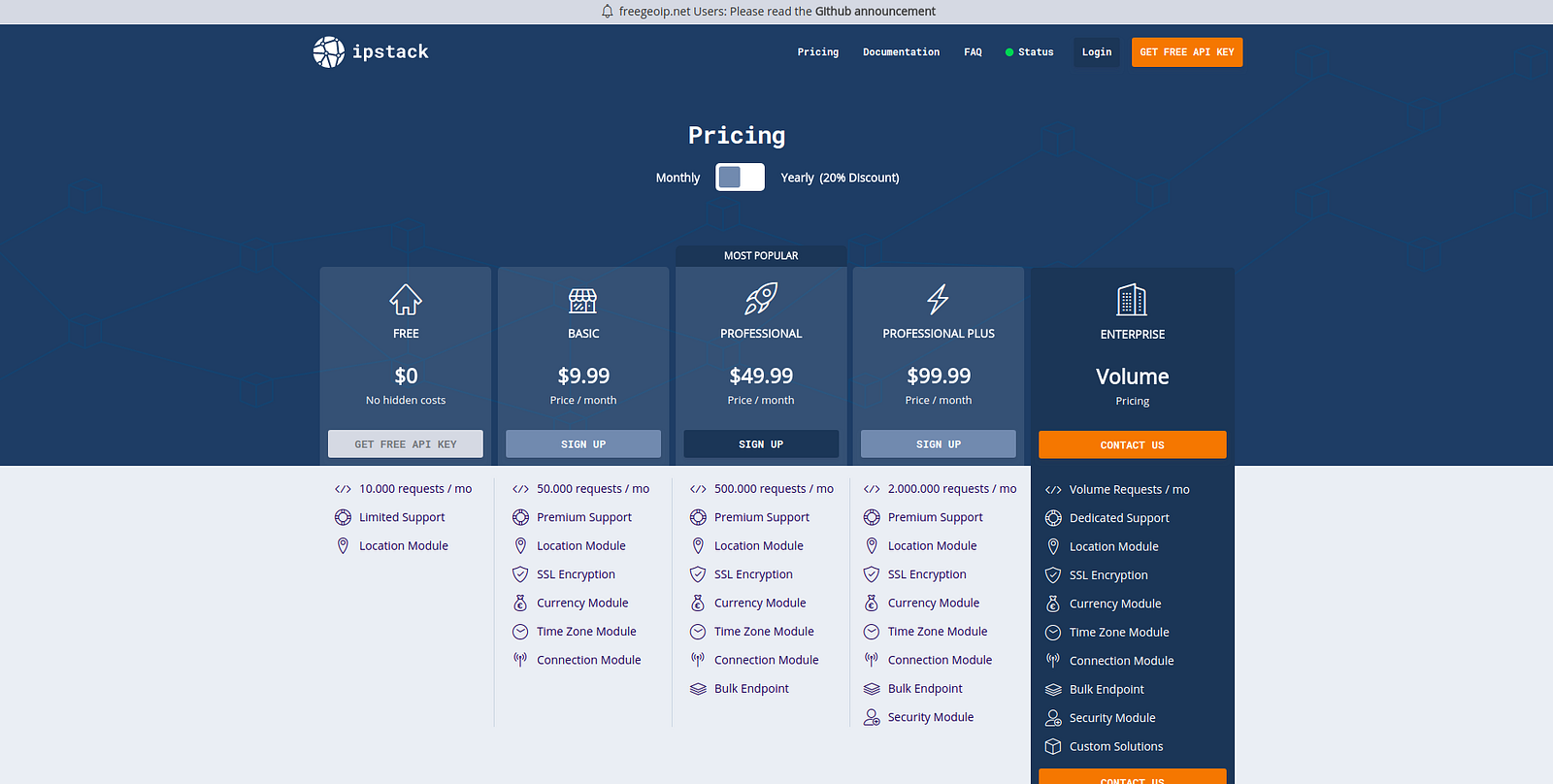Click antenna icon beside Professional Connection Module
The image size is (1553, 784).
698,660
